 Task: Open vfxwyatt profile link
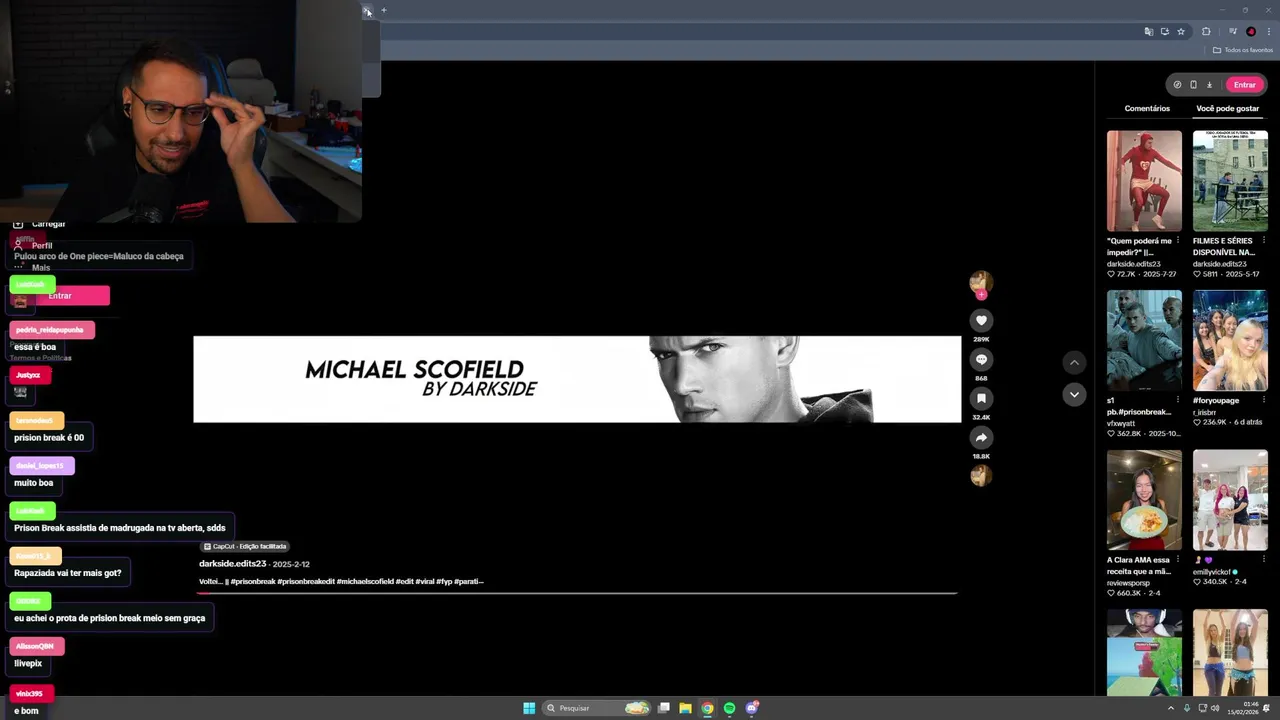[x=1121, y=423]
